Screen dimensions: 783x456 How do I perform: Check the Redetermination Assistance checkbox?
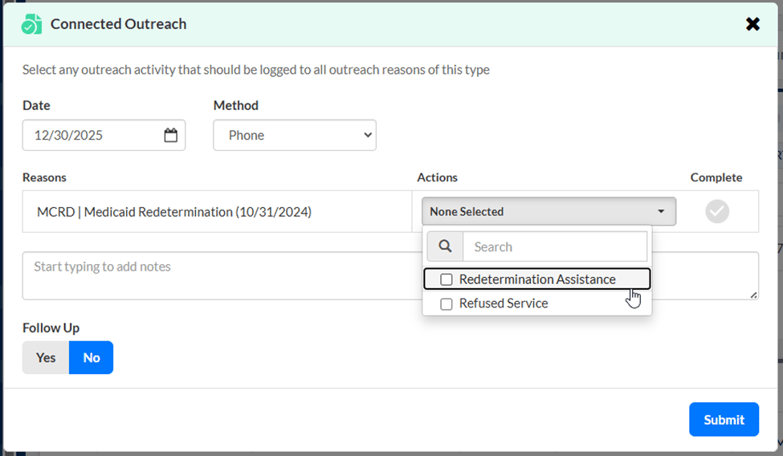click(447, 279)
